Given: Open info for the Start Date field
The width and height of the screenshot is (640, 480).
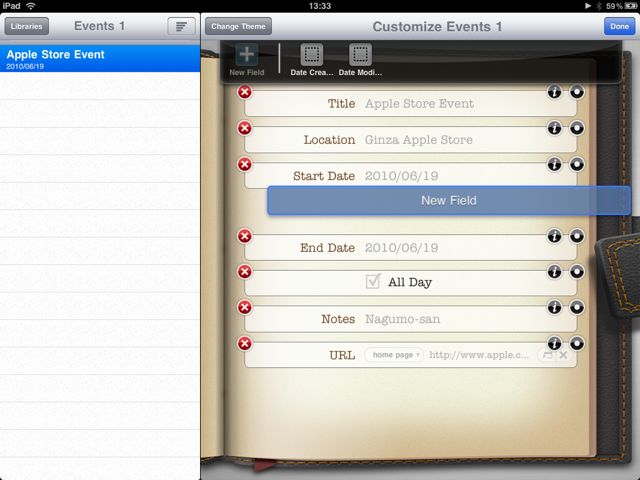Looking at the screenshot, I should (554, 164).
